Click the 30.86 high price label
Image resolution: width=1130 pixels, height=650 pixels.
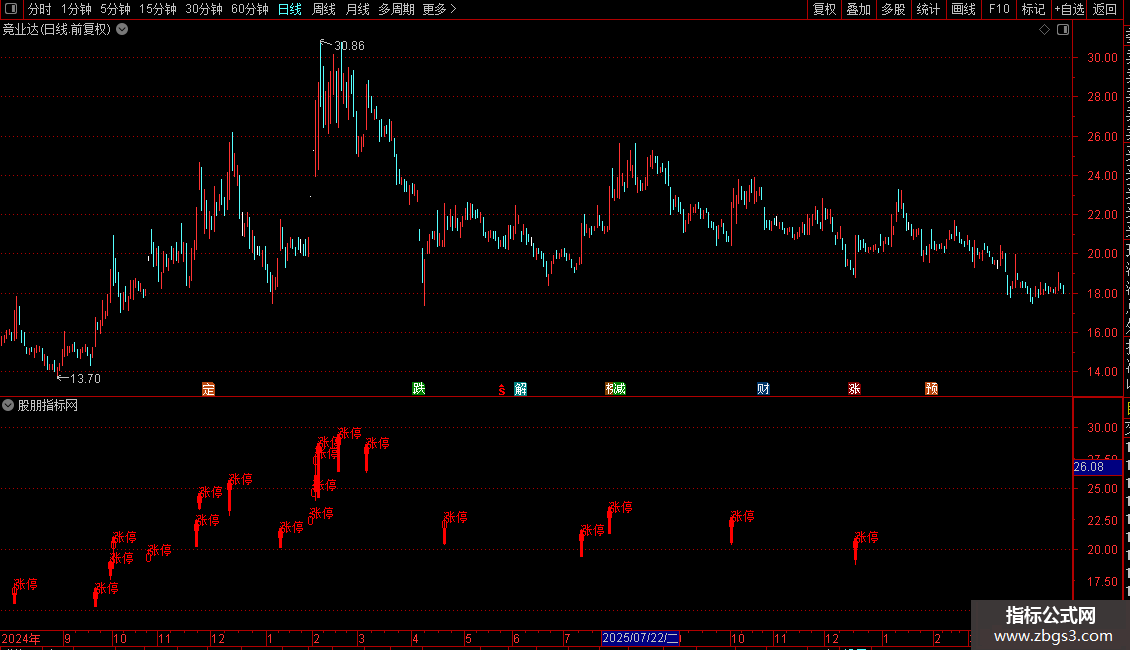click(350, 45)
